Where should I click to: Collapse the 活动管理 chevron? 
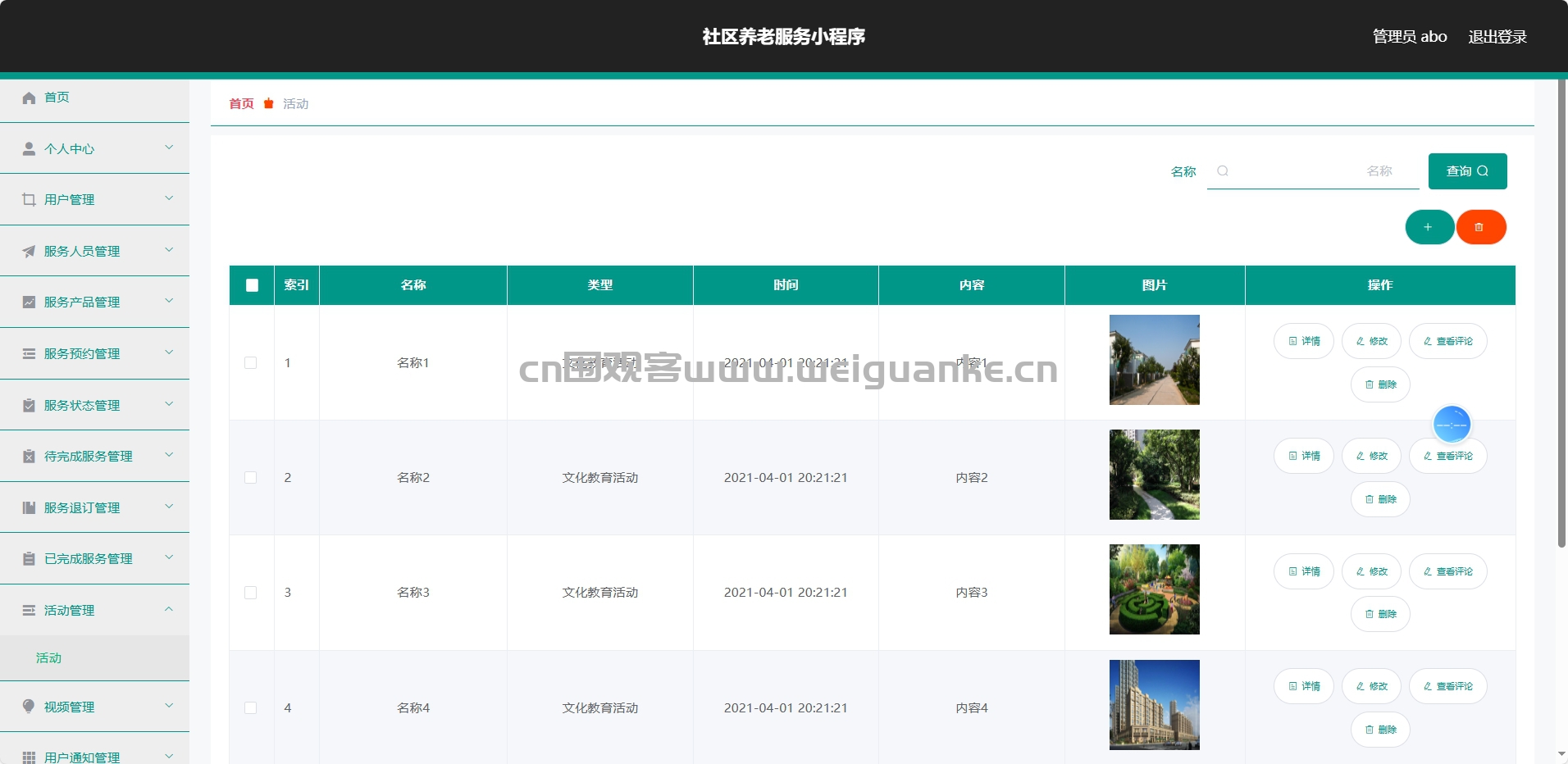pyautogui.click(x=169, y=609)
